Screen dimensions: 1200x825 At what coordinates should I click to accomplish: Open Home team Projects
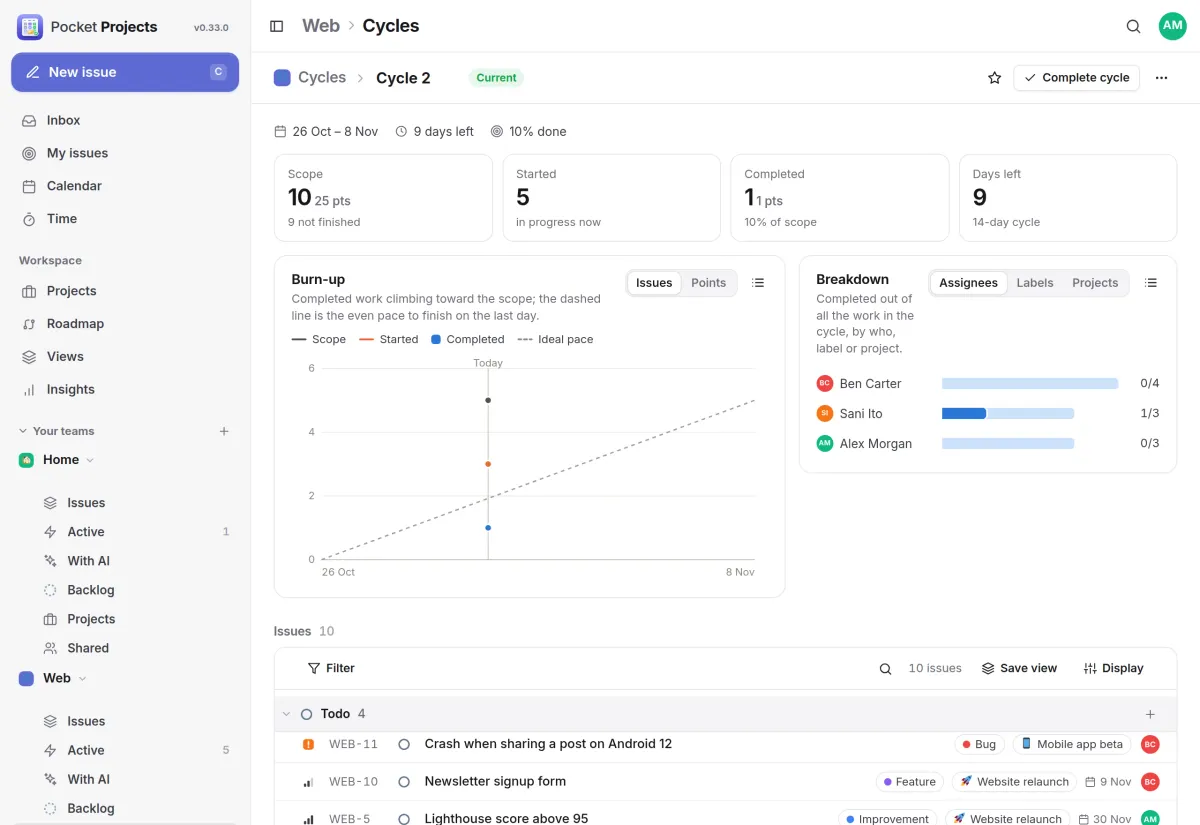coord(135,619)
